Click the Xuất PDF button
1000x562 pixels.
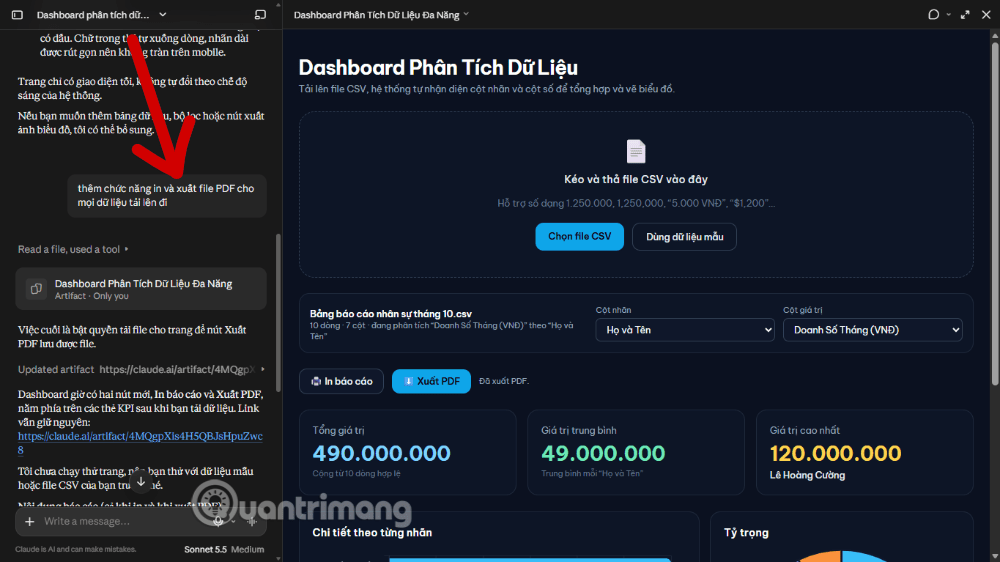[x=431, y=381]
